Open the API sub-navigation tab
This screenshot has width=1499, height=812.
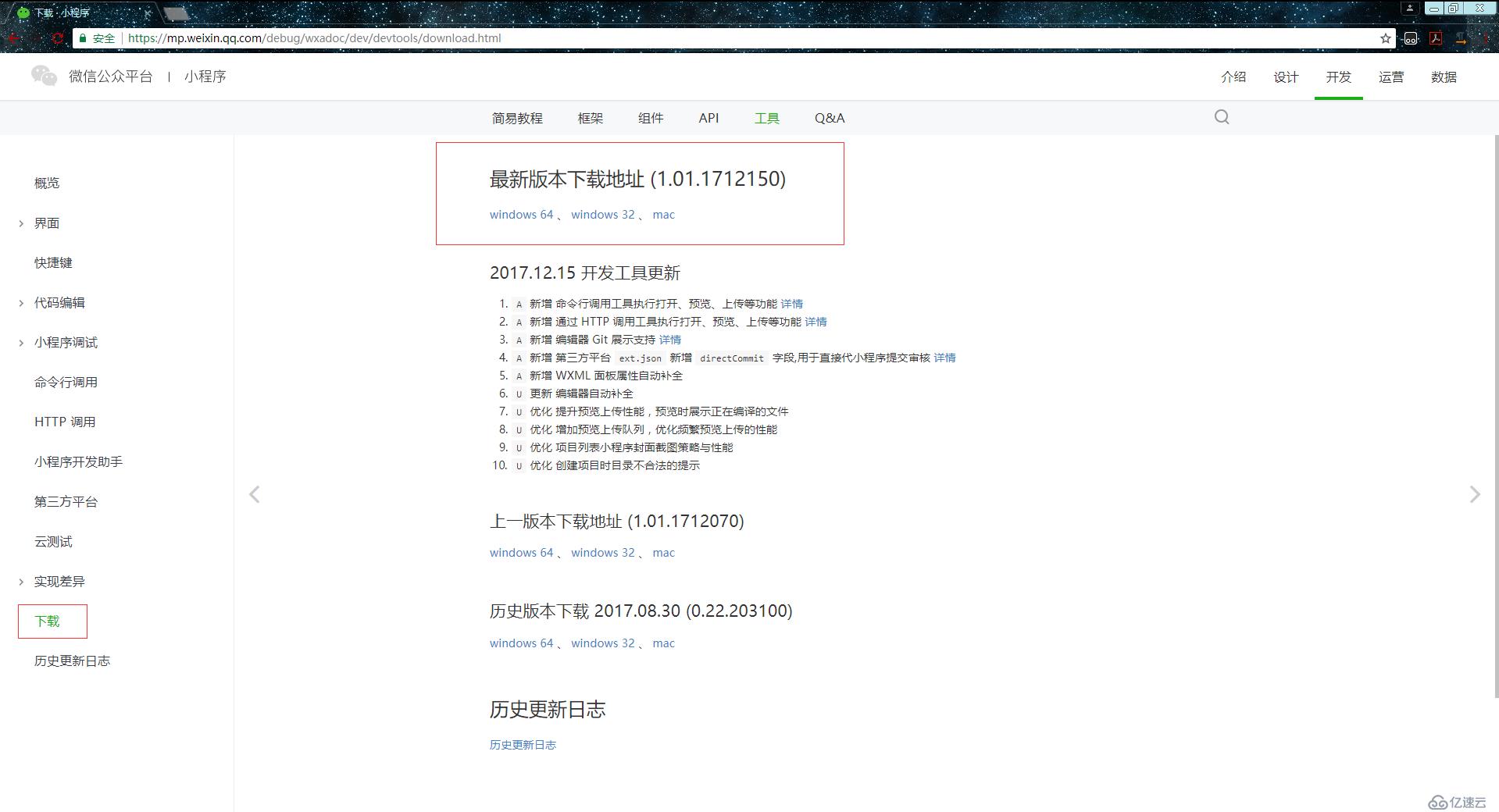pyautogui.click(x=708, y=118)
